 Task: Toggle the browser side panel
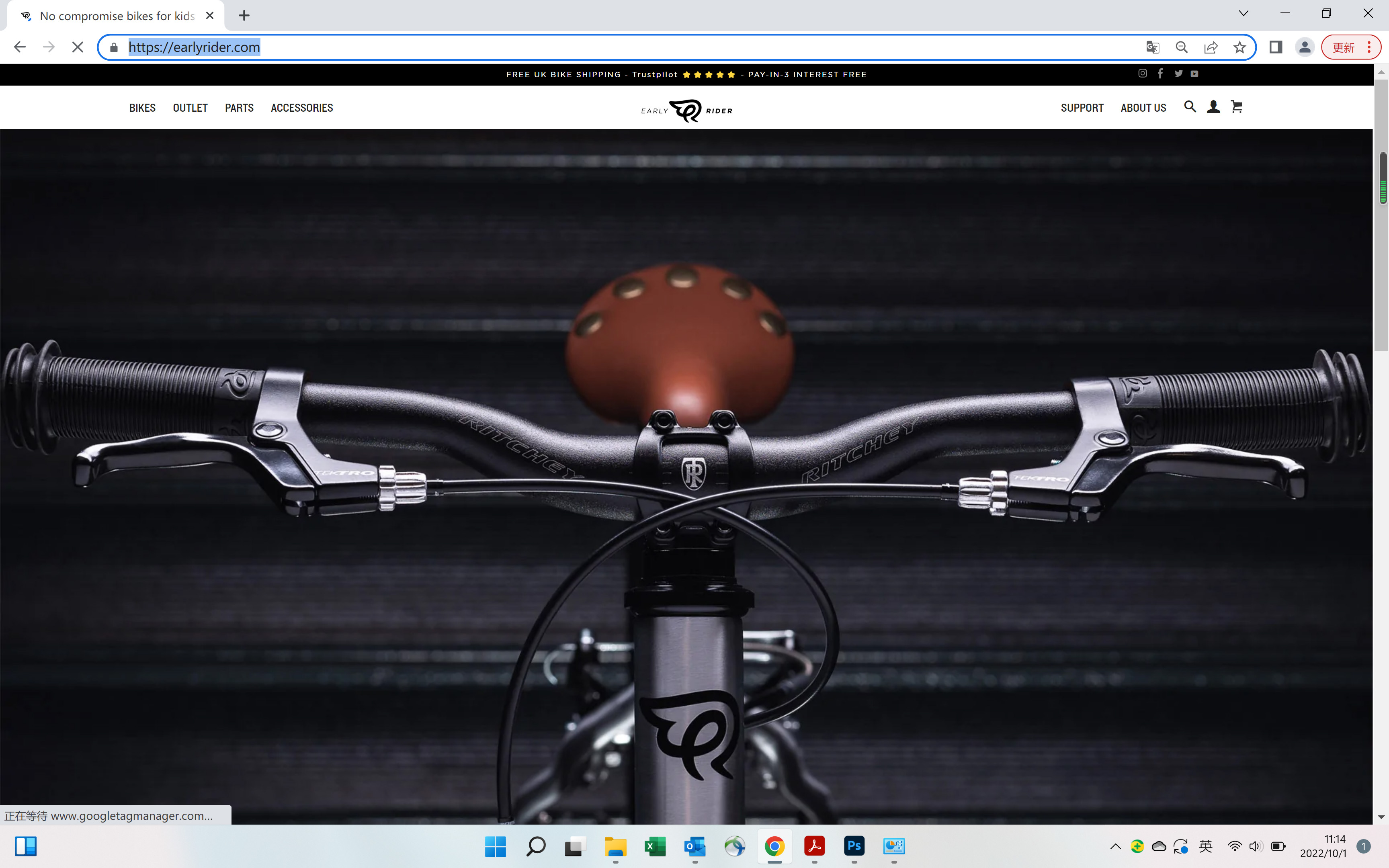pyautogui.click(x=1275, y=47)
